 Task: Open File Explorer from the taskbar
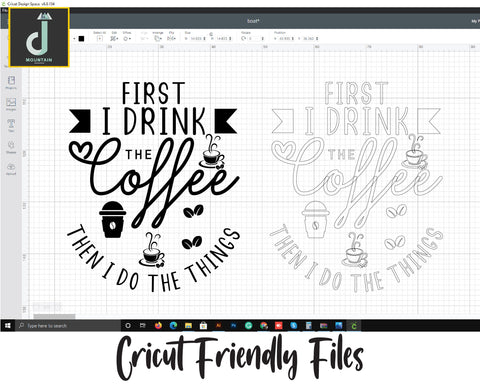click(x=188, y=325)
